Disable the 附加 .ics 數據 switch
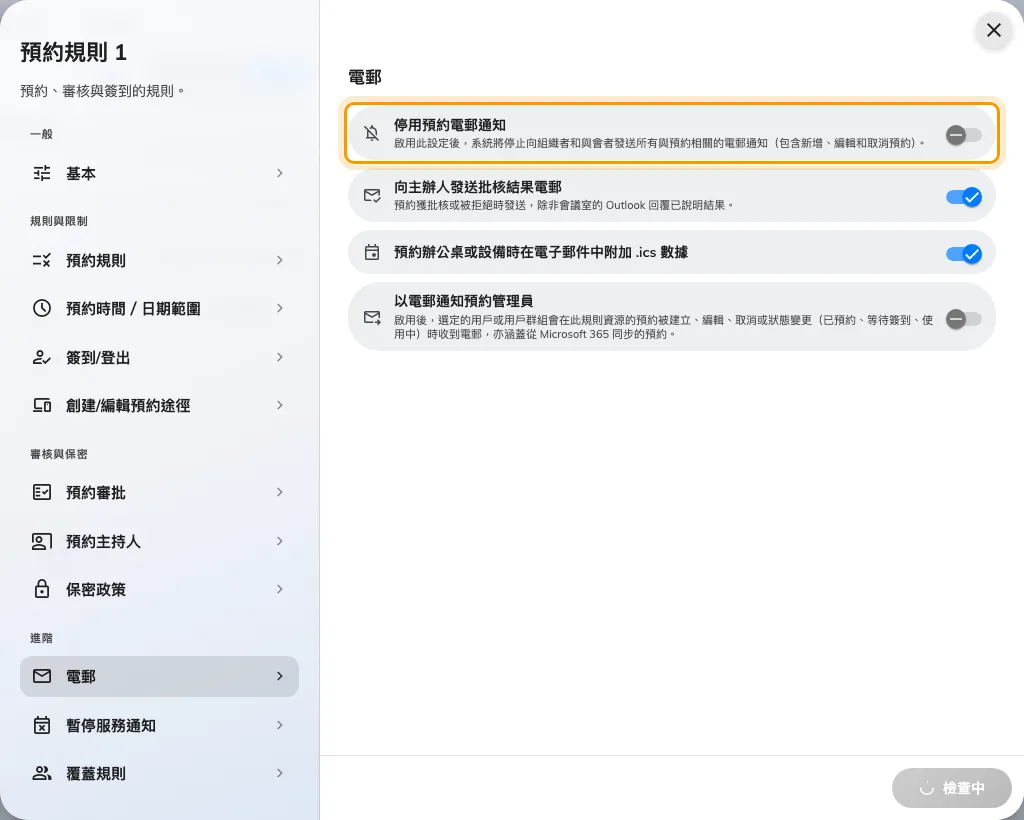This screenshot has height=820, width=1024. (964, 253)
